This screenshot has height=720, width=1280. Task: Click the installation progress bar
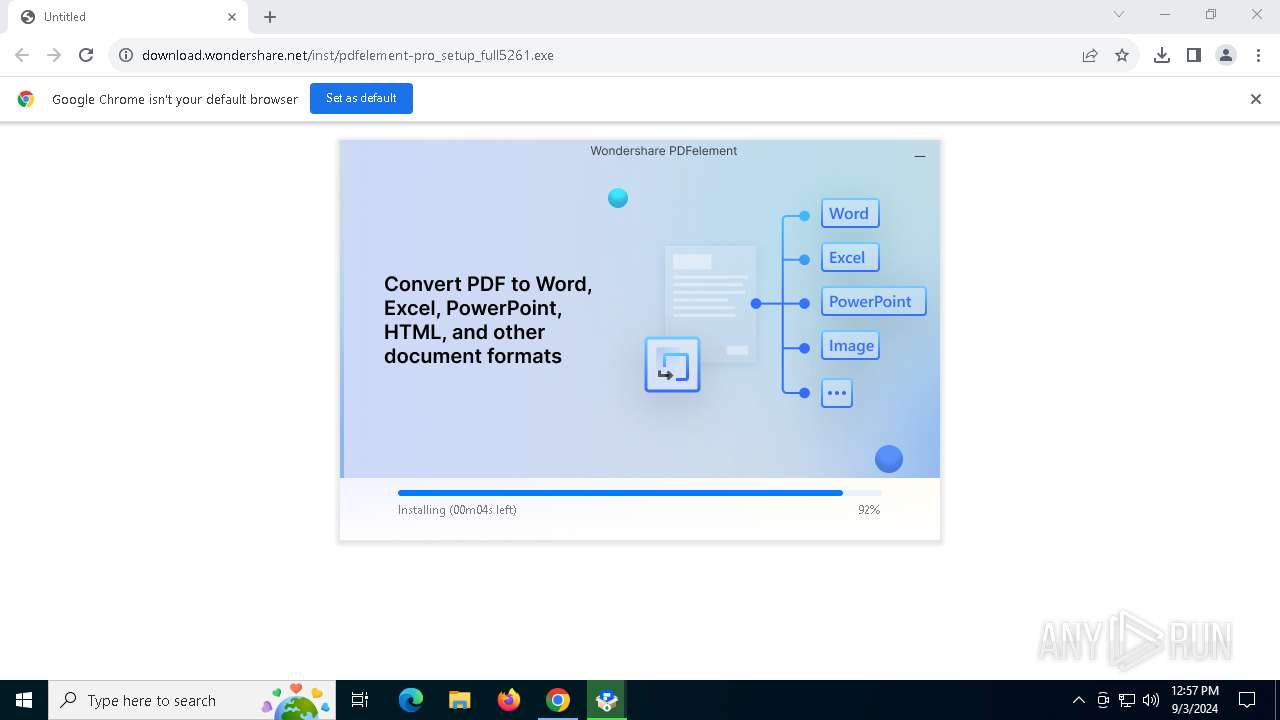coord(640,493)
